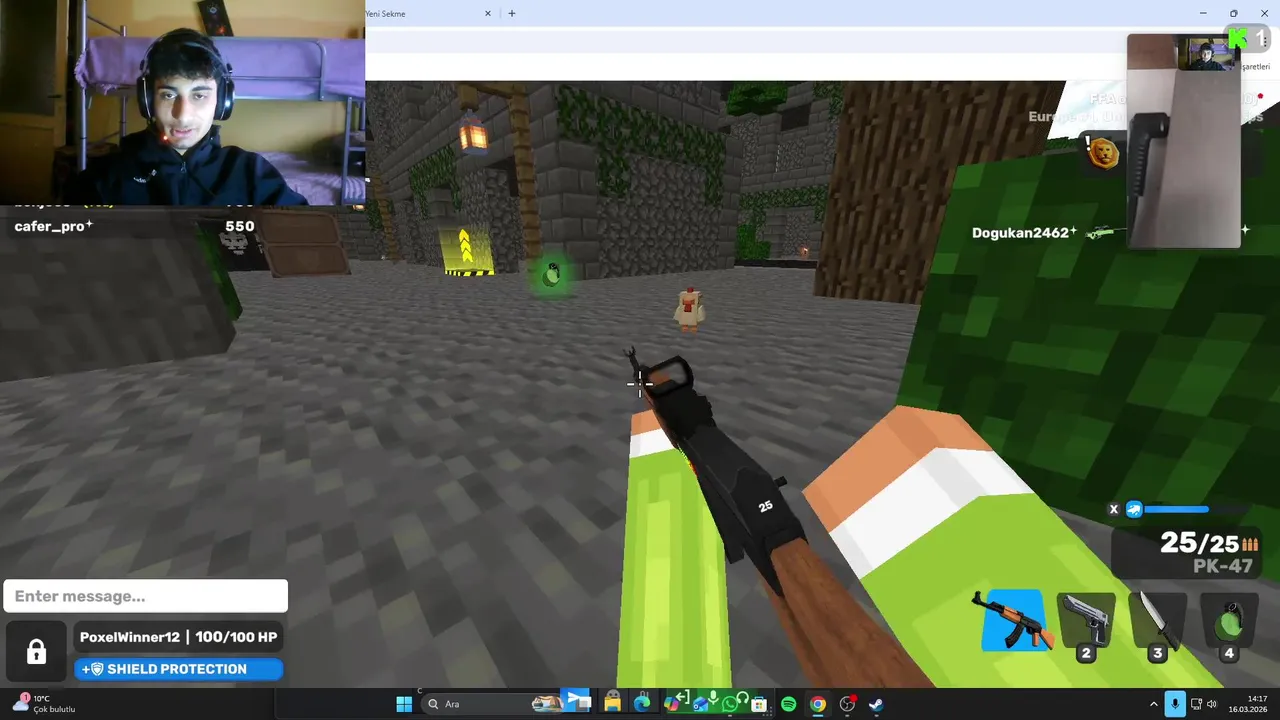This screenshot has height=720, width=1280.
Task: Show hidden system tray icons
Action: point(1154,704)
